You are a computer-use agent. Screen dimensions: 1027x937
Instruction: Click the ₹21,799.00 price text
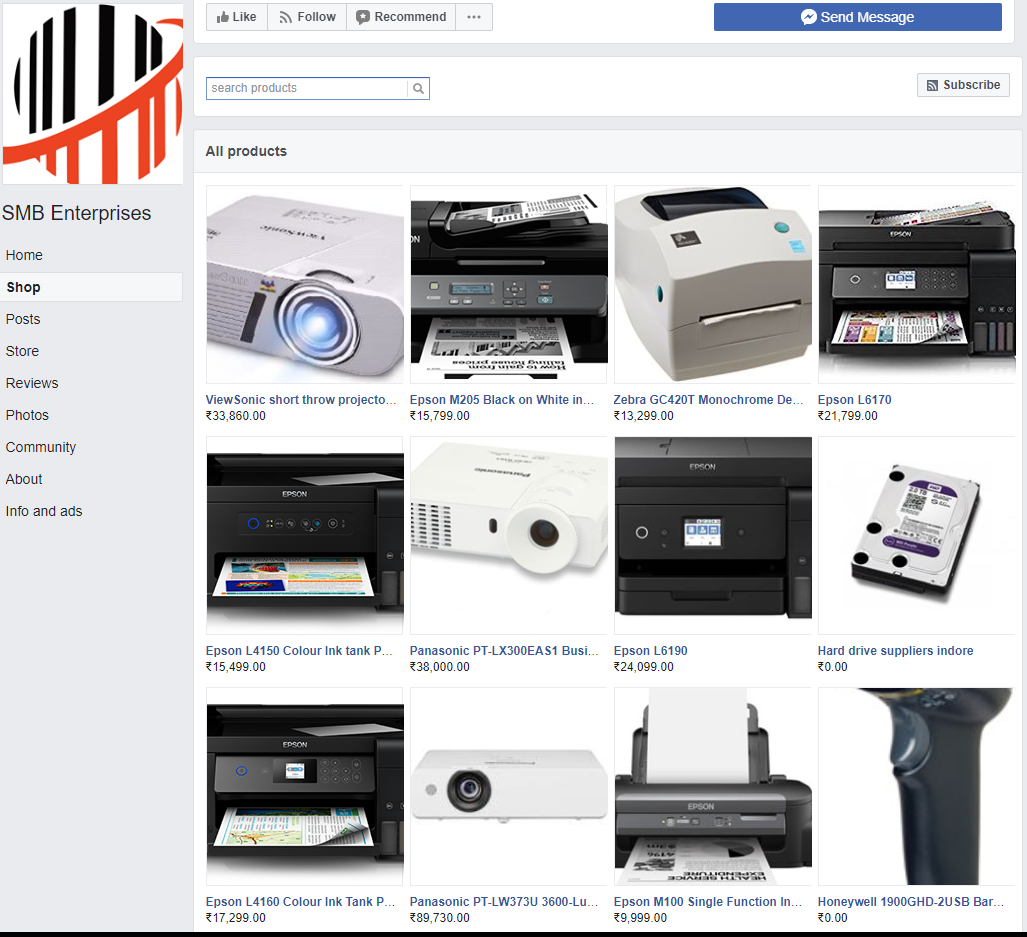coord(848,416)
